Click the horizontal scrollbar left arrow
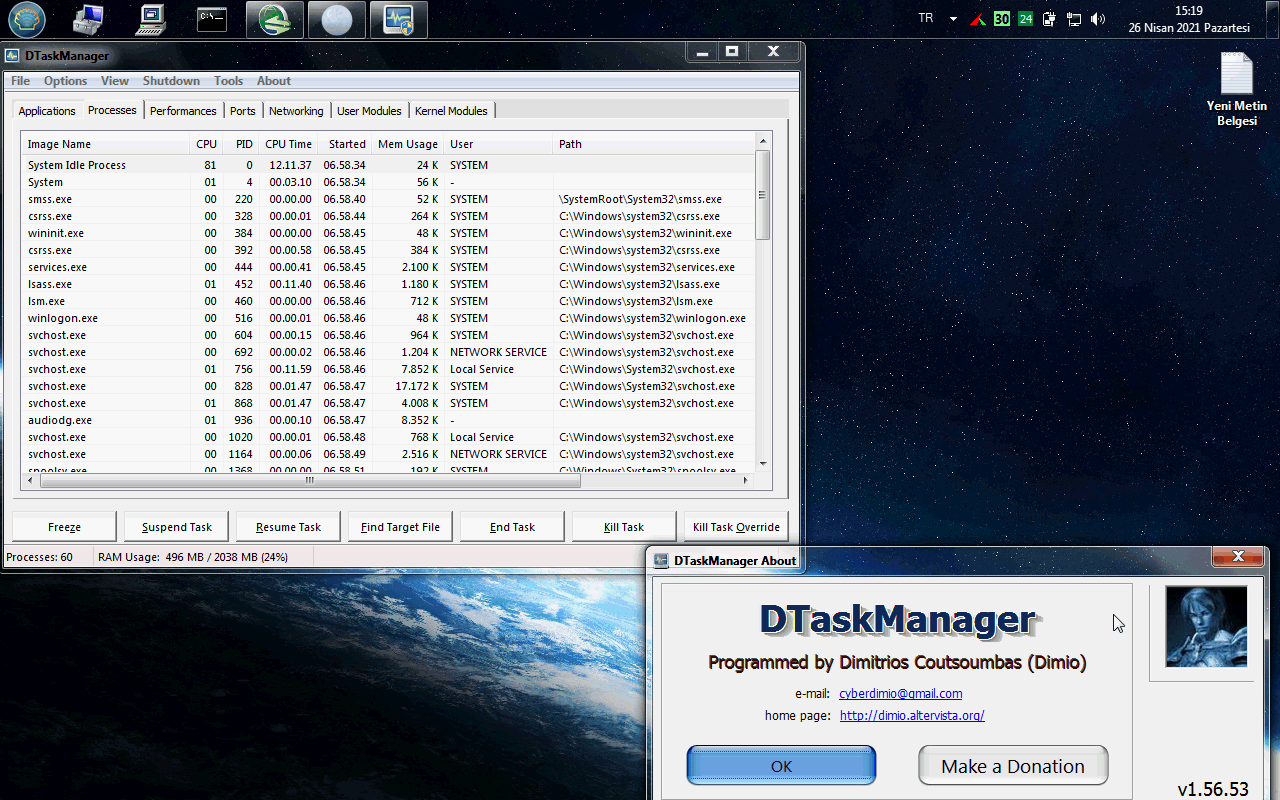 pos(30,480)
